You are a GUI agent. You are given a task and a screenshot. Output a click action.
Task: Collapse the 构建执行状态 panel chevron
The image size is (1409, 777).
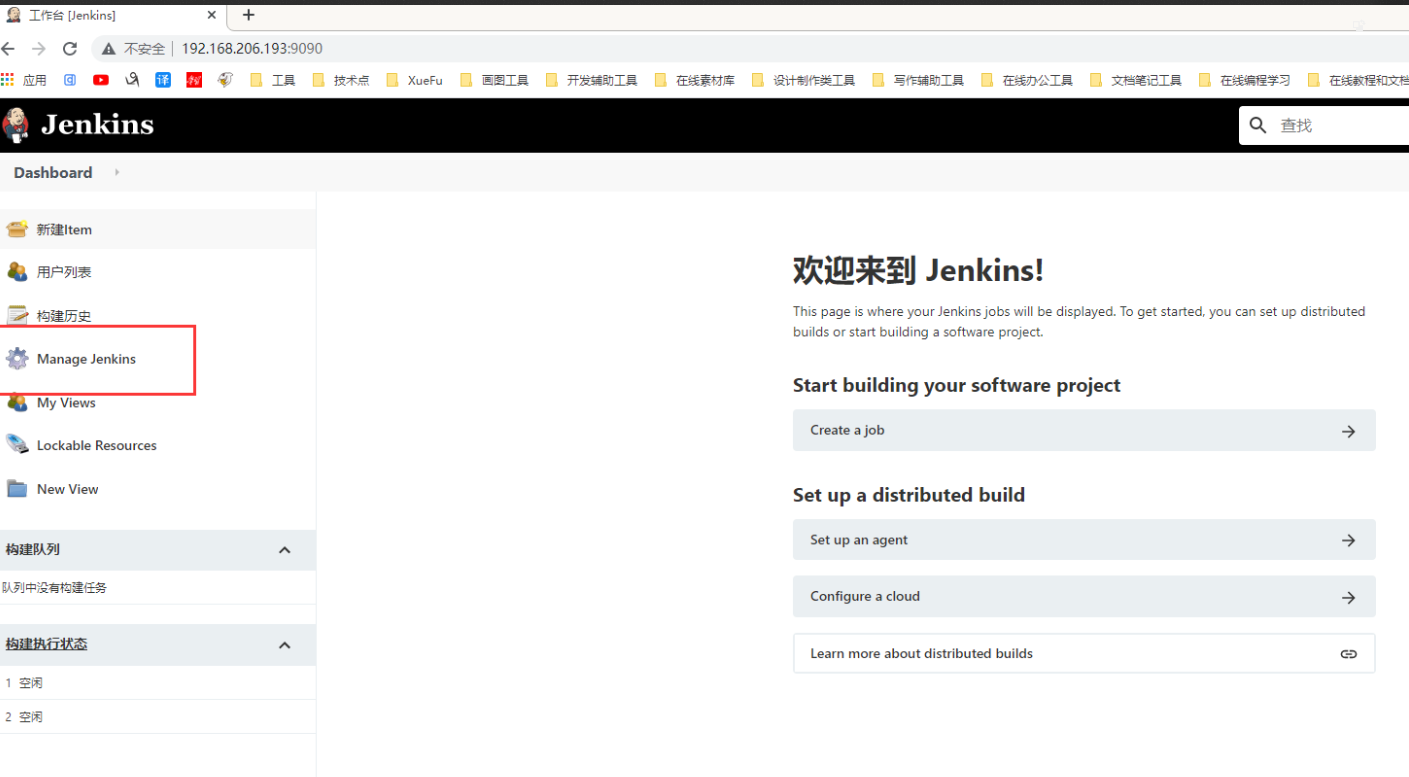coord(284,645)
